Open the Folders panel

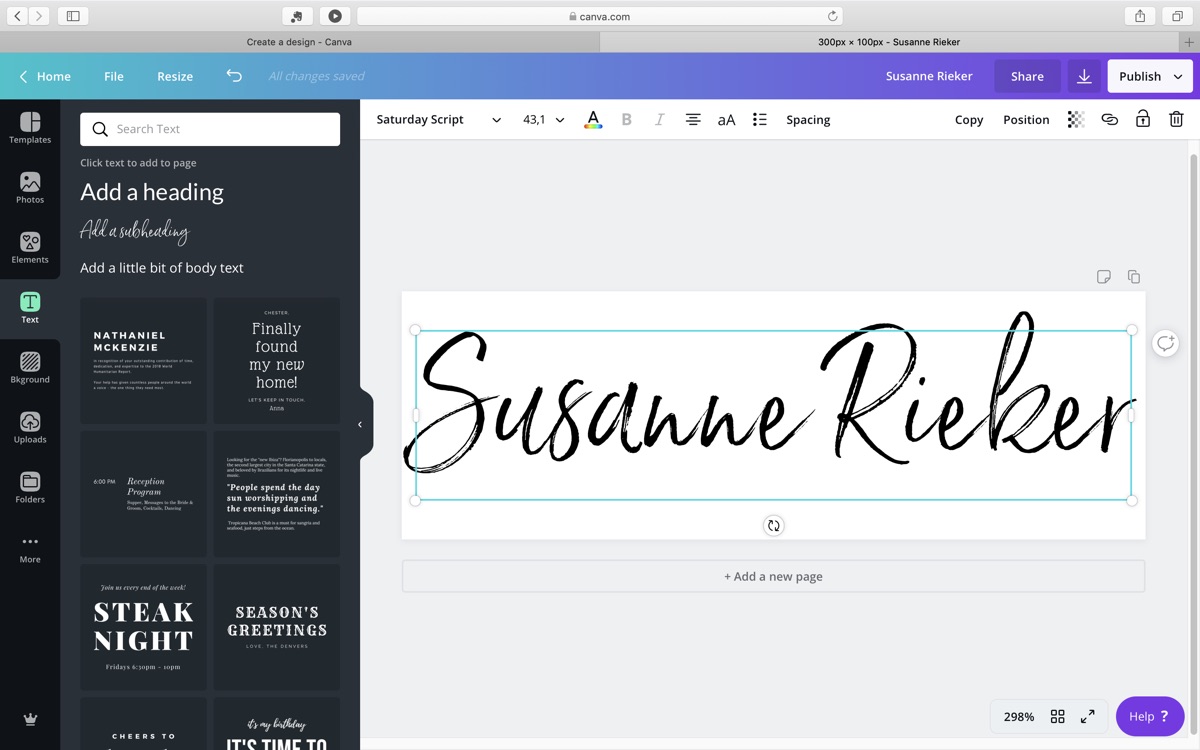[x=30, y=488]
